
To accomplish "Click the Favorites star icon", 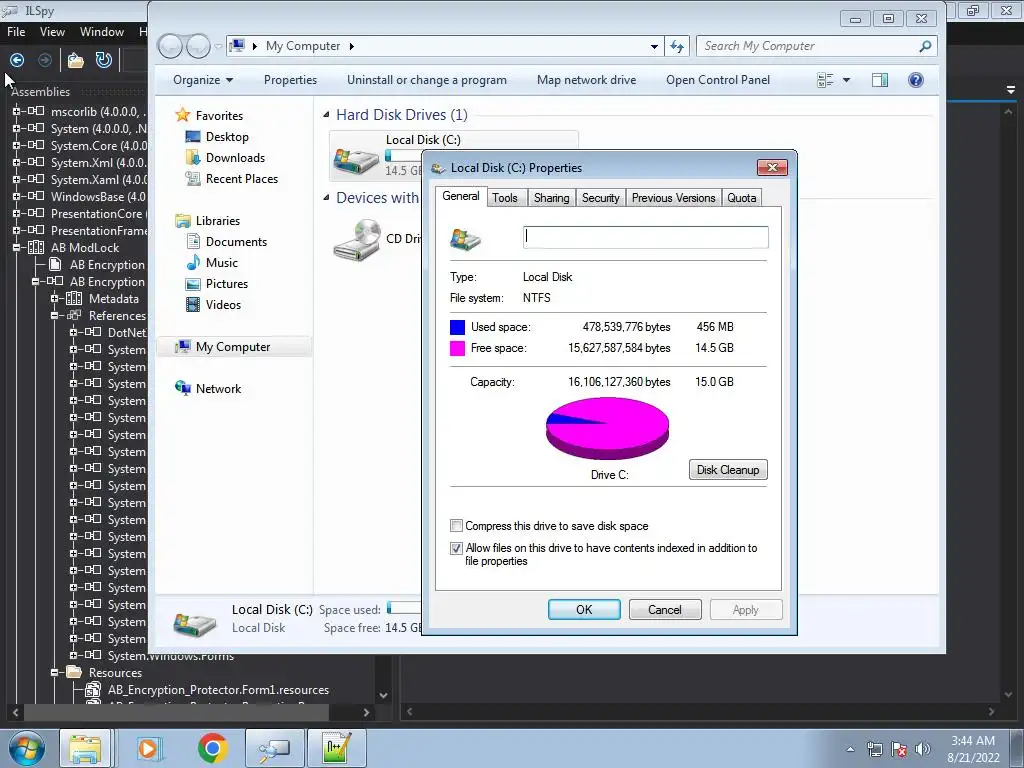I will coord(183,116).
